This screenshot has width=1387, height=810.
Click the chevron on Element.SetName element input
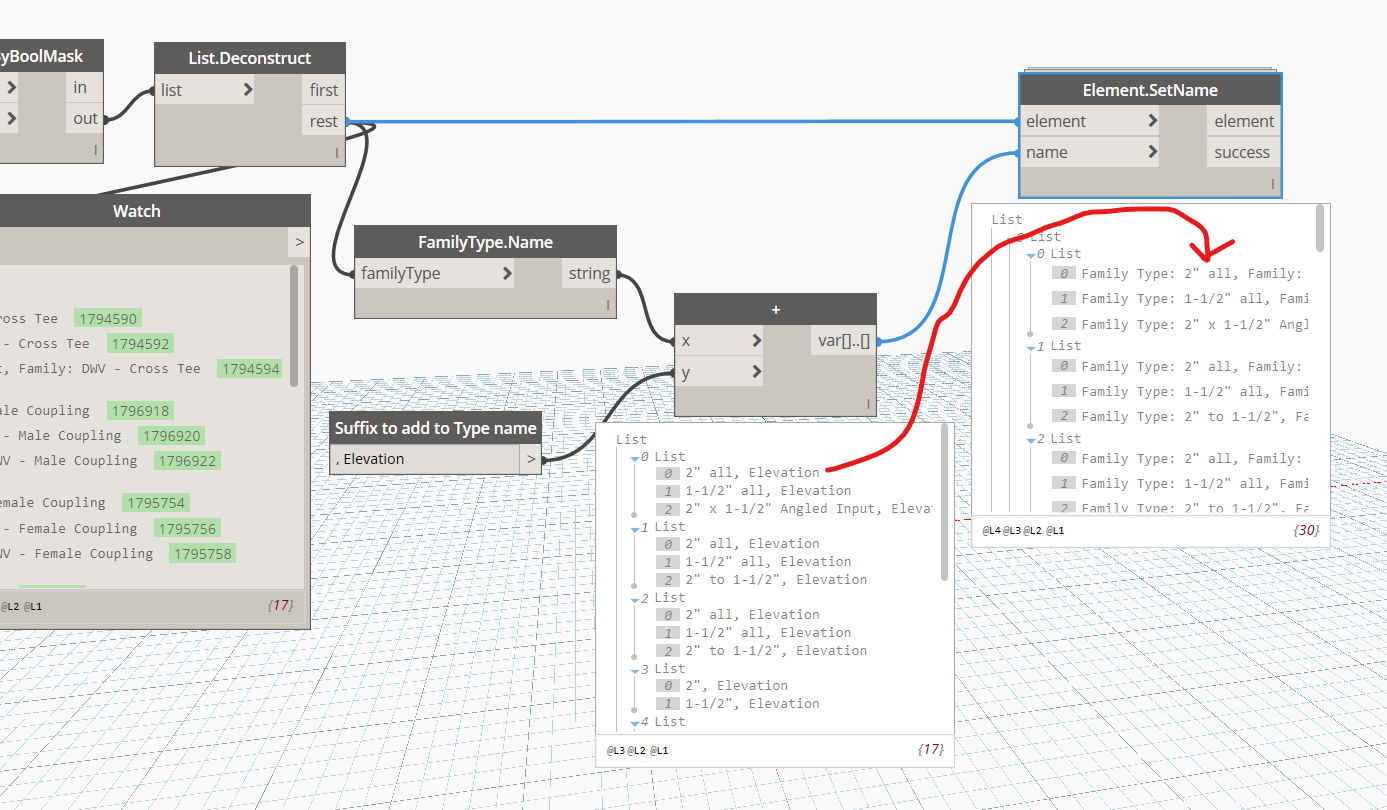coord(1153,121)
